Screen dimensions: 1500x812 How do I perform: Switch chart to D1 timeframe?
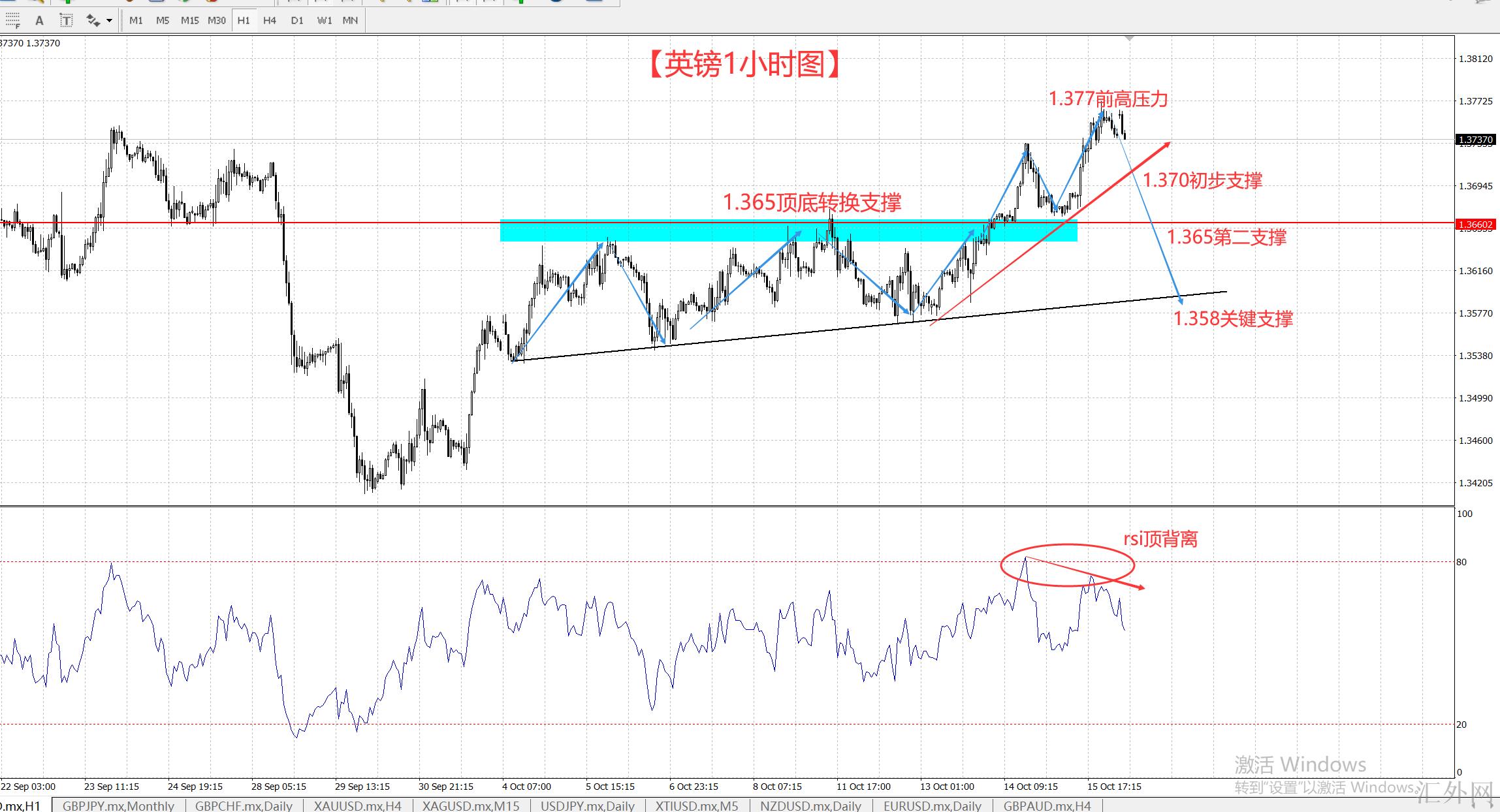click(x=297, y=21)
